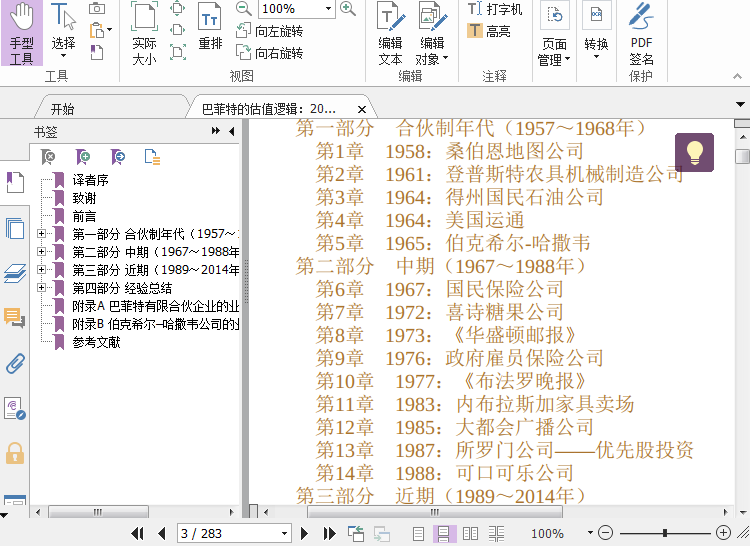Open the Security lock side panel
The height and width of the screenshot is (546, 750).
point(15,453)
